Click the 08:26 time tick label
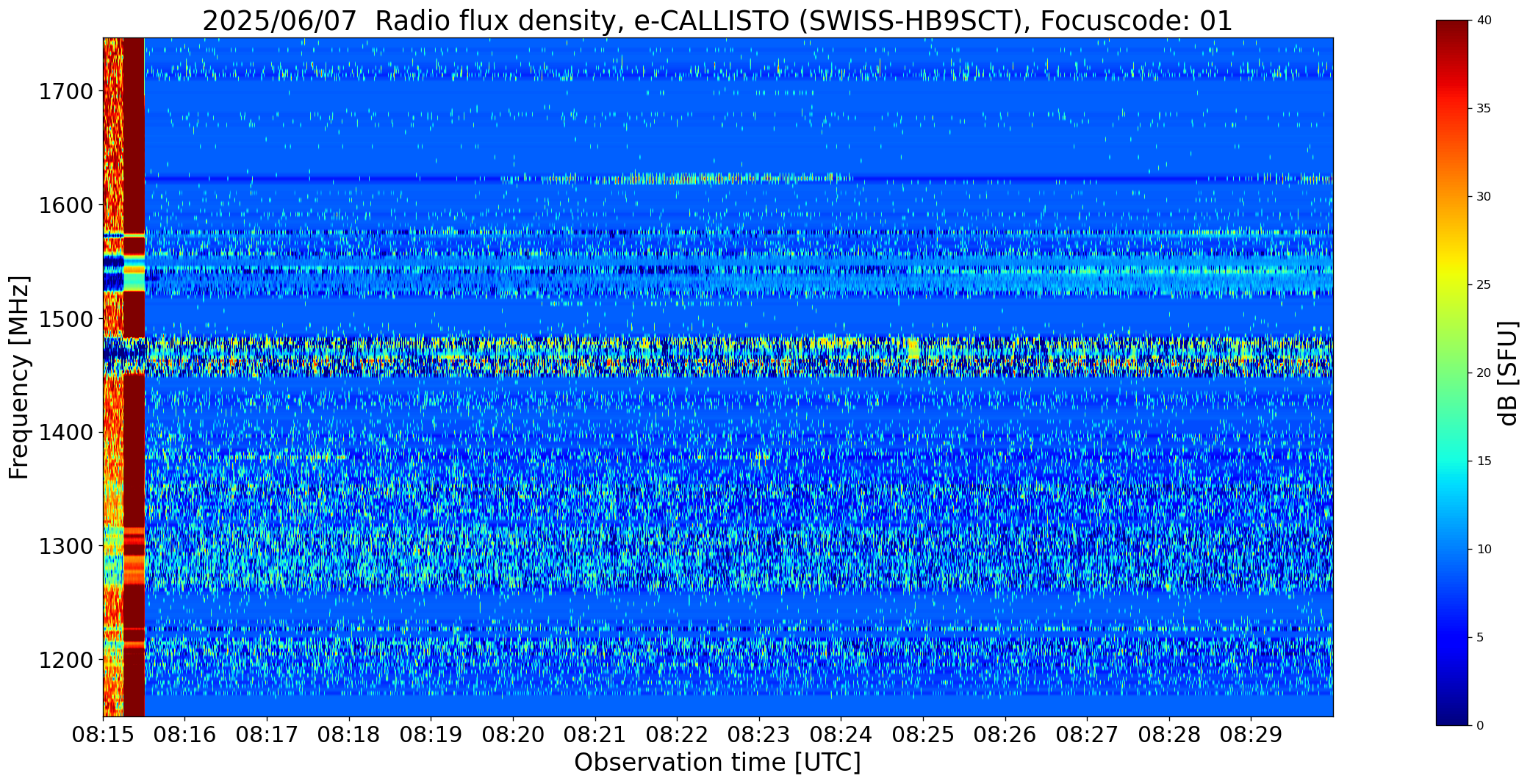Image resolution: width=1530 pixels, height=784 pixels. [x=1005, y=735]
